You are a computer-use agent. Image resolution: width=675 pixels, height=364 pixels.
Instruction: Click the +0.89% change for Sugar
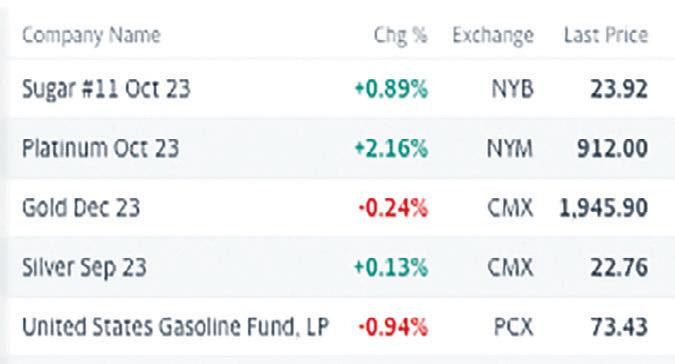click(x=391, y=89)
